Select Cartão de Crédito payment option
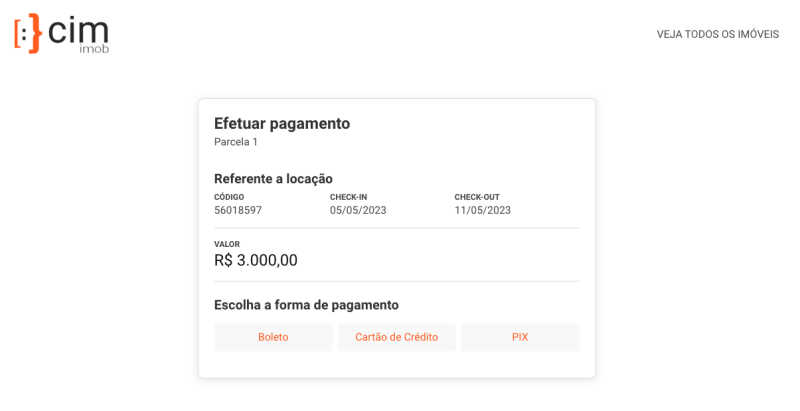 click(x=396, y=337)
